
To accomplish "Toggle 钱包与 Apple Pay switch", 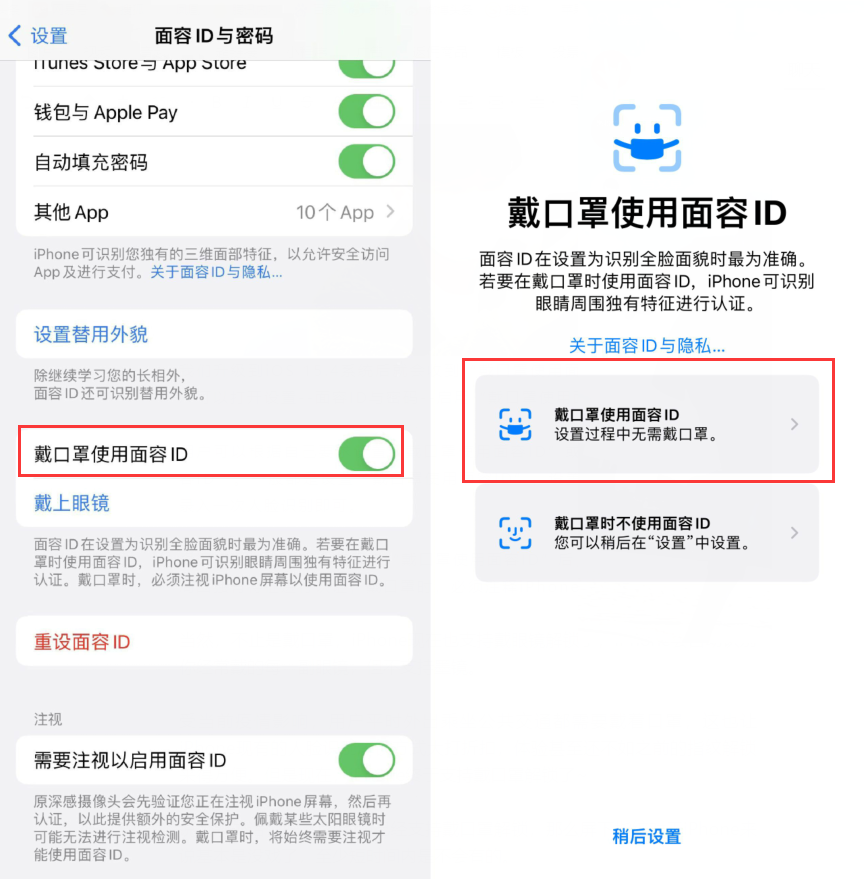I will (367, 112).
